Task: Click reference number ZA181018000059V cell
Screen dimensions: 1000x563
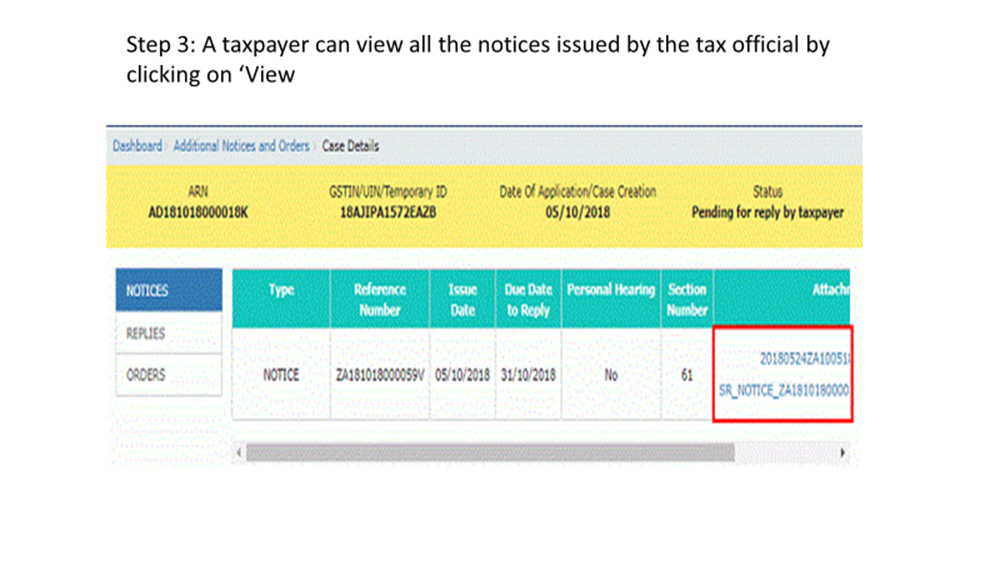Action: tap(380, 376)
